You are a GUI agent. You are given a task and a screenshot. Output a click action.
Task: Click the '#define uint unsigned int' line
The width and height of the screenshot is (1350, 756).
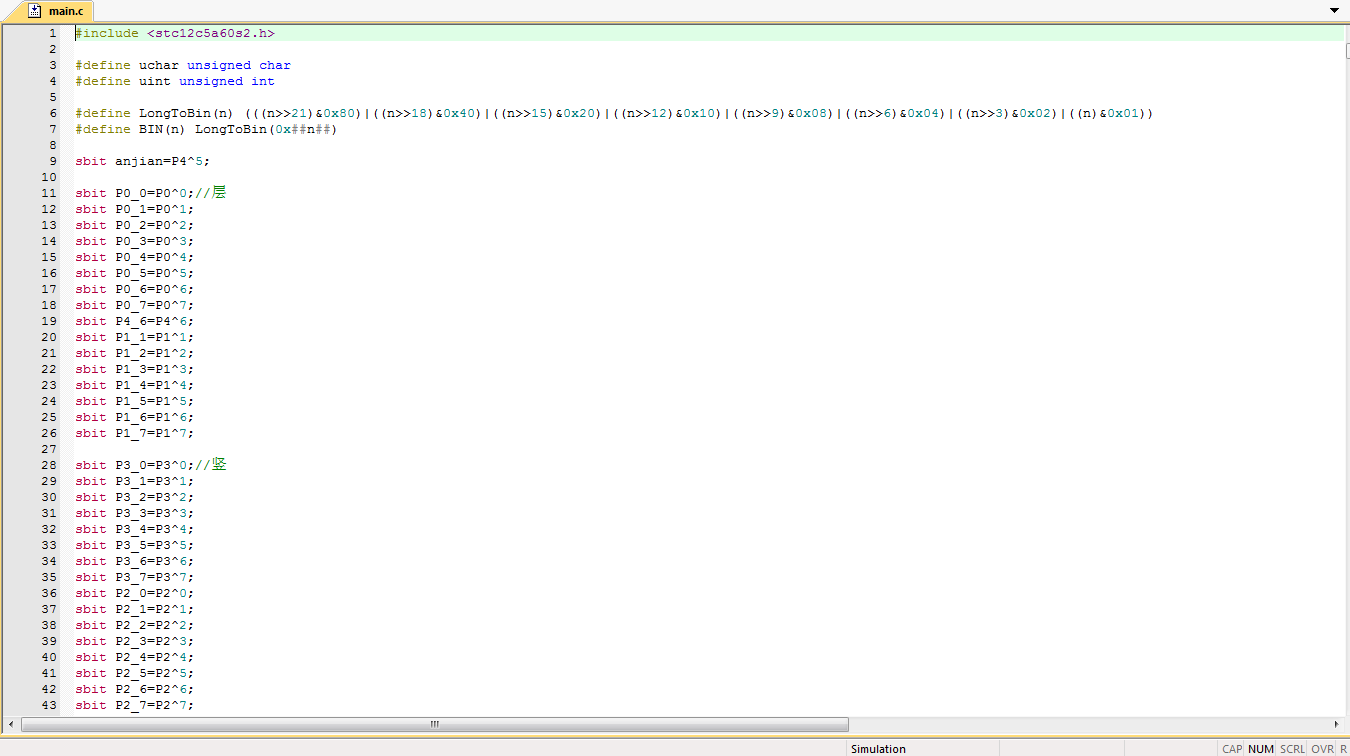coord(175,81)
